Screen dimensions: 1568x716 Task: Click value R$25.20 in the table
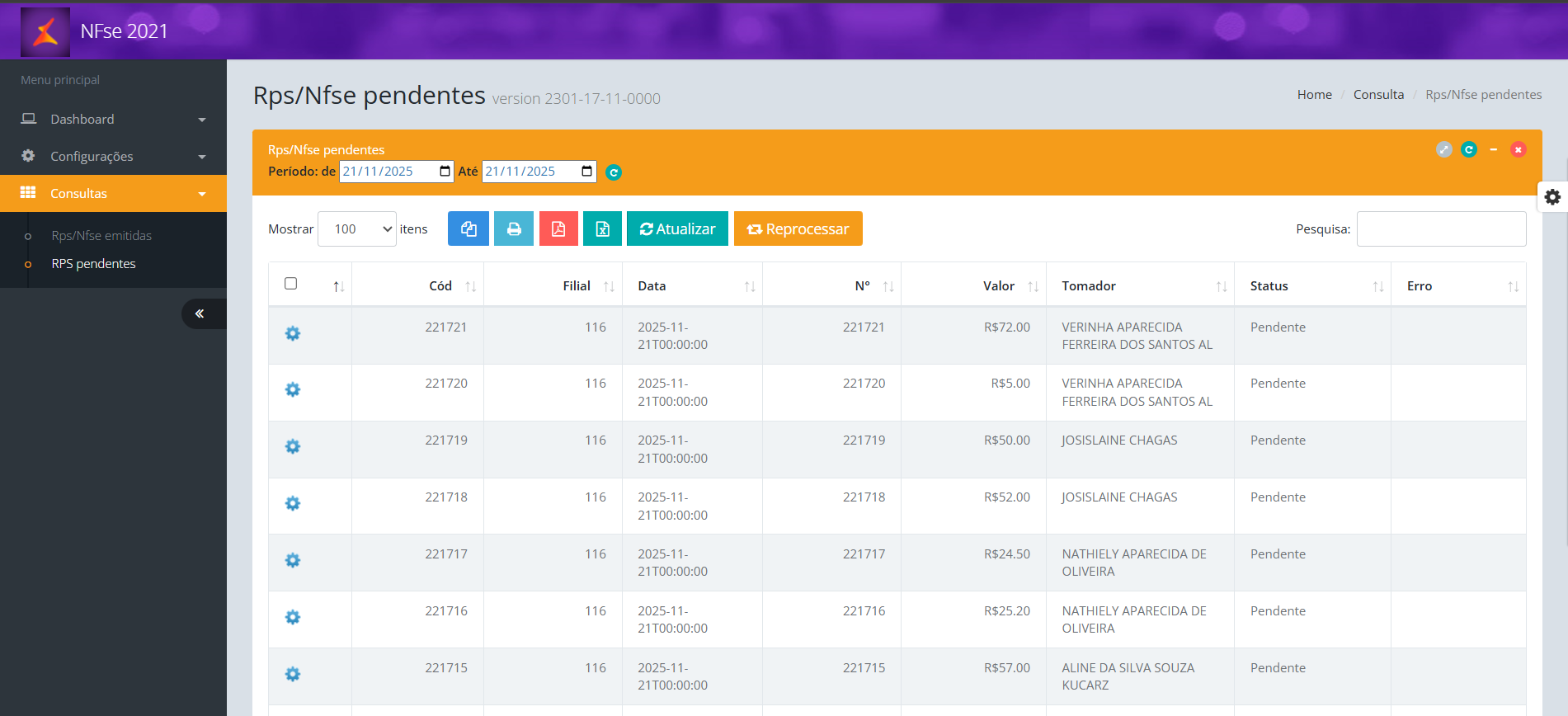click(1007, 611)
